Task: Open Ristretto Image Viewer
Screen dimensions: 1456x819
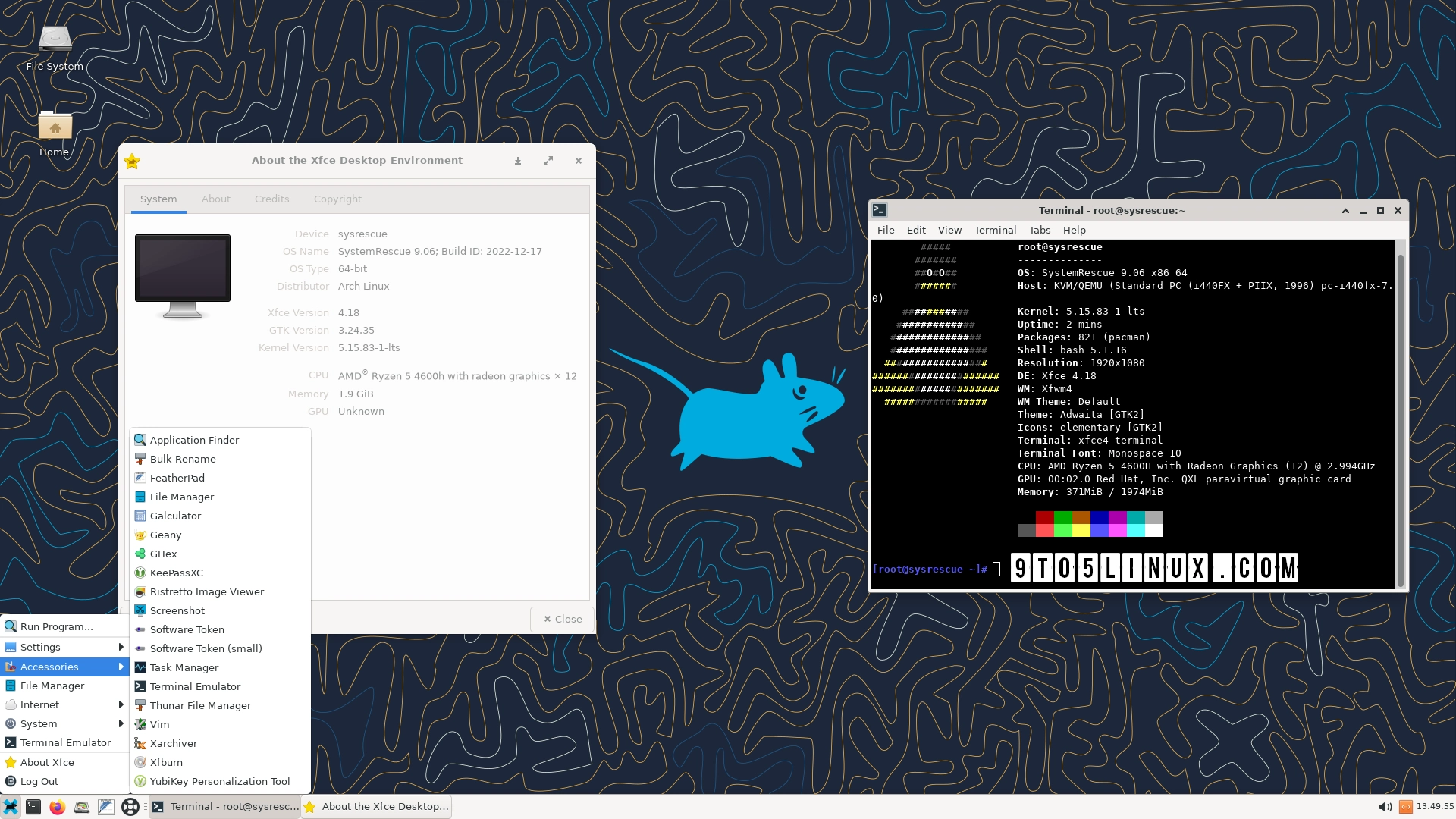Action: point(206,591)
